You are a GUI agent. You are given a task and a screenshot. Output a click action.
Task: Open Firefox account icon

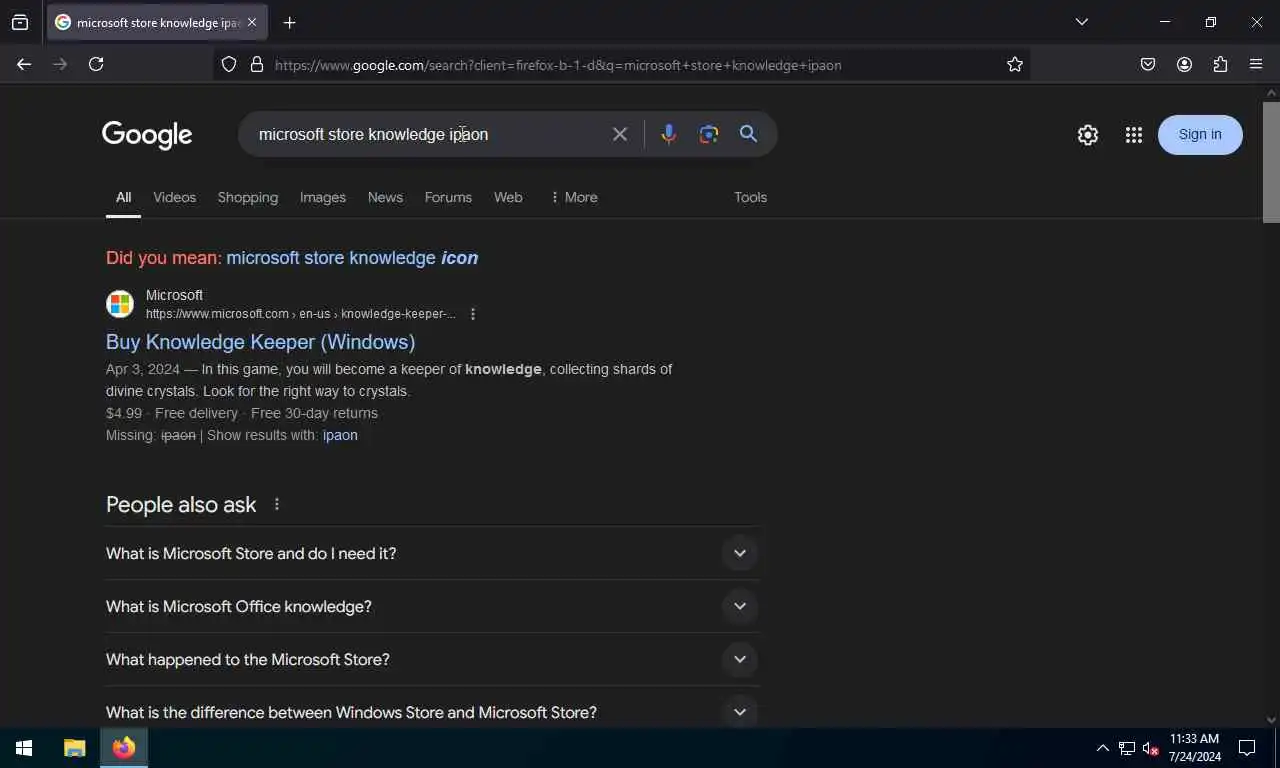[x=1184, y=64]
